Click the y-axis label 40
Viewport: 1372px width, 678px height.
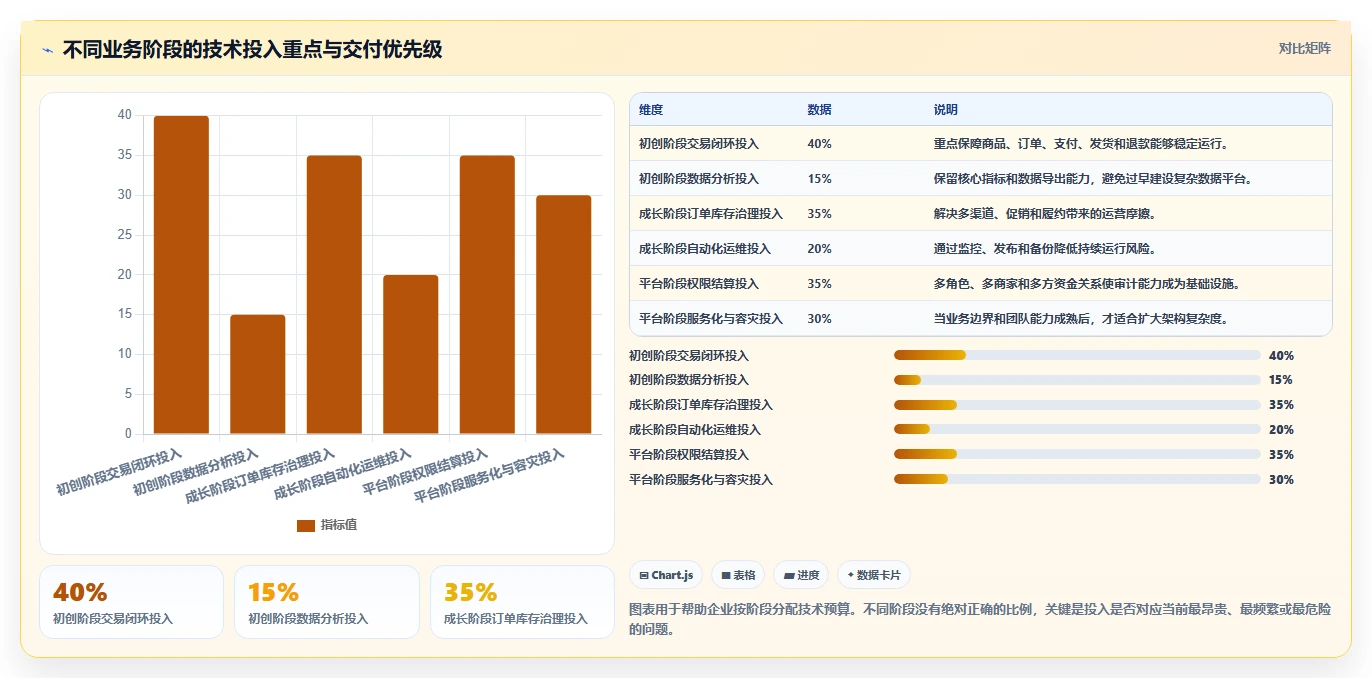pos(124,115)
